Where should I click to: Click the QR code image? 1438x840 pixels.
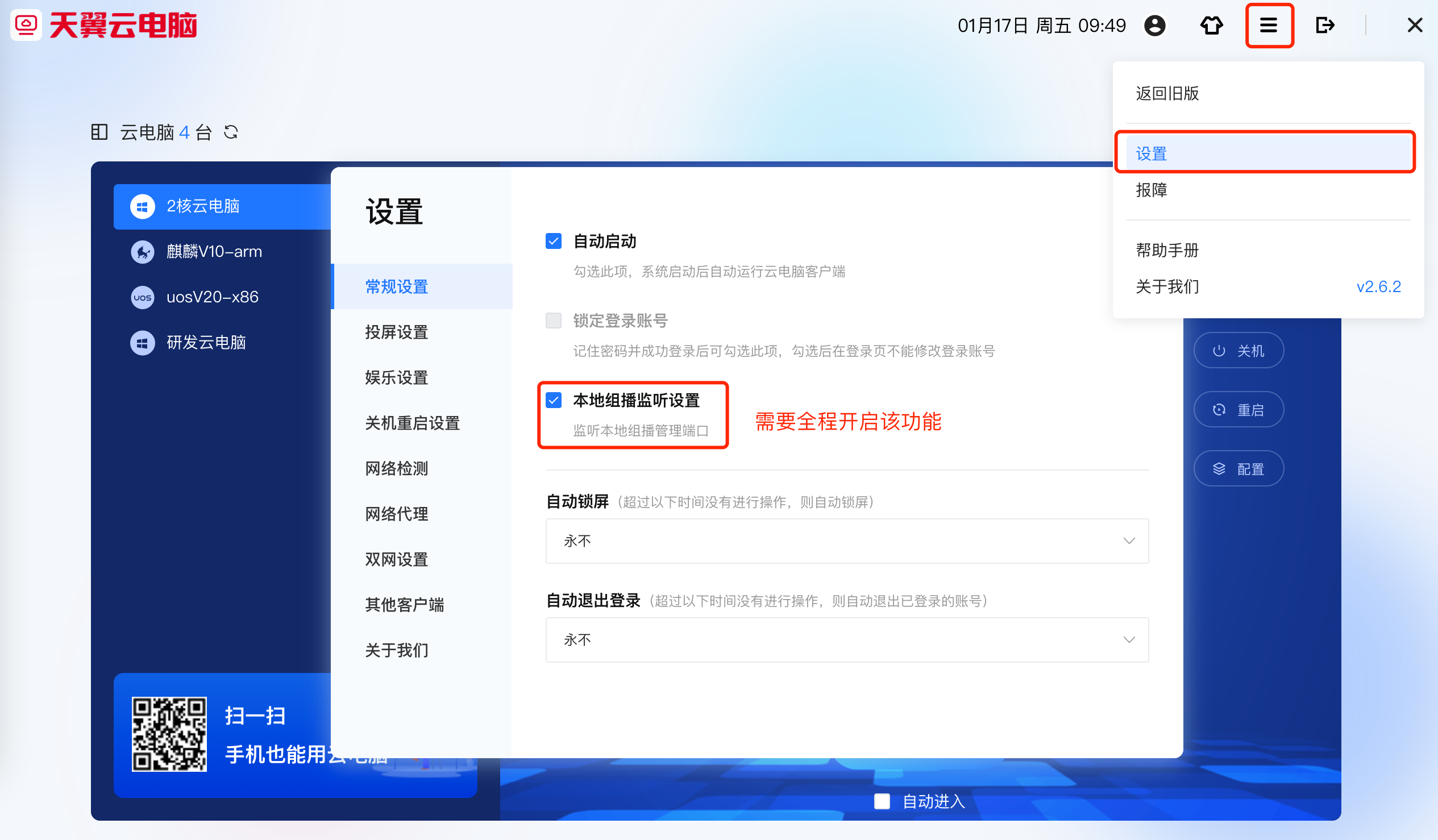tap(169, 735)
